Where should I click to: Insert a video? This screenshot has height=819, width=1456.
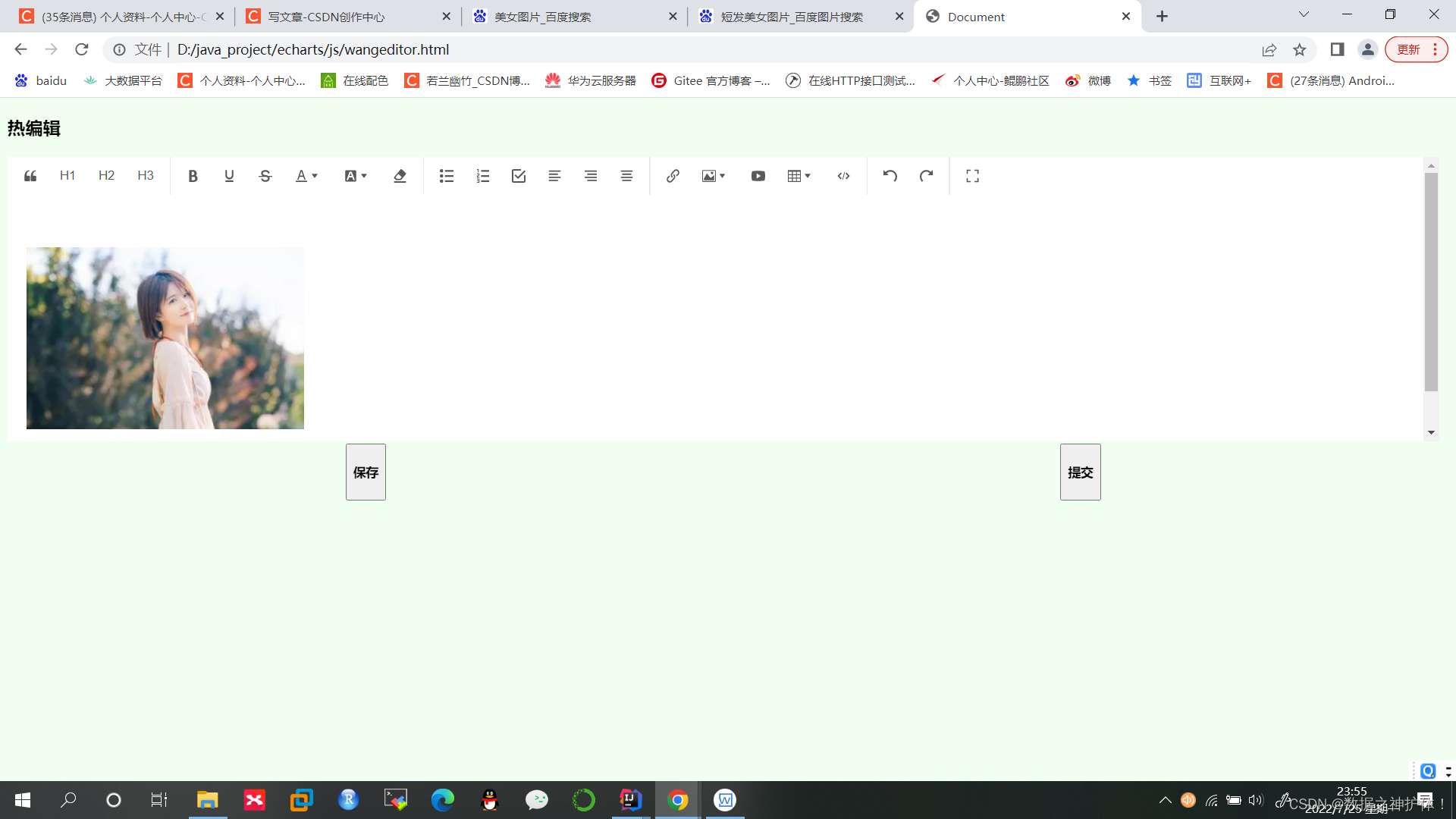[x=758, y=176]
